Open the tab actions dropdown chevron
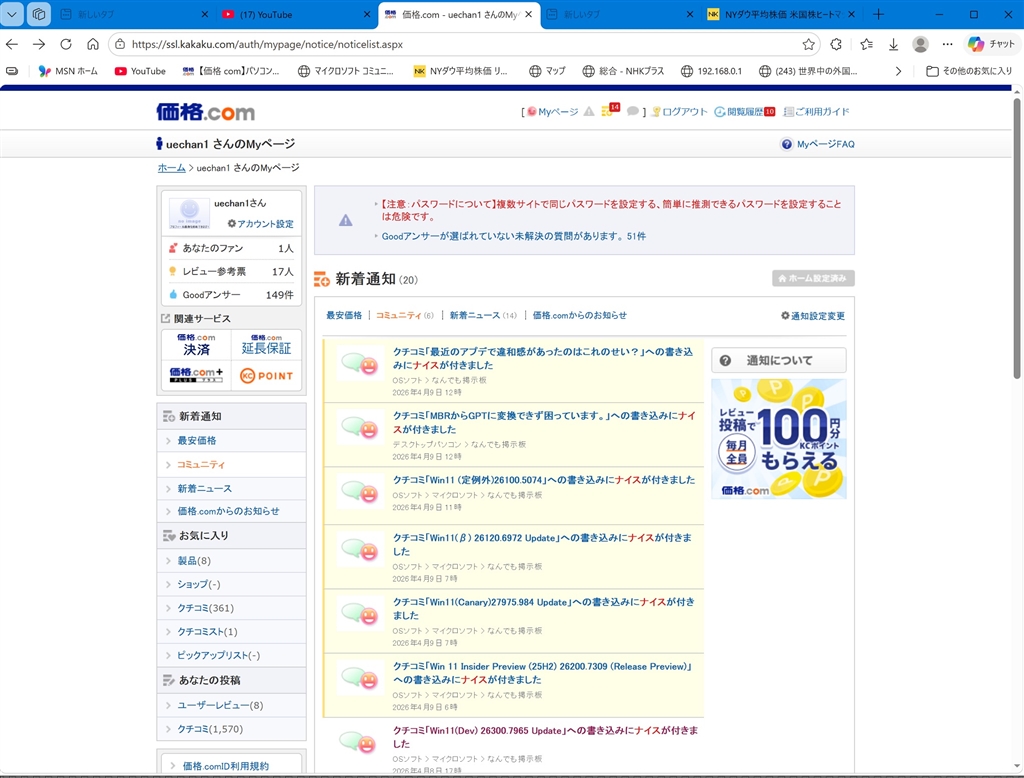Screen dimensions: 1024x778 12,14
